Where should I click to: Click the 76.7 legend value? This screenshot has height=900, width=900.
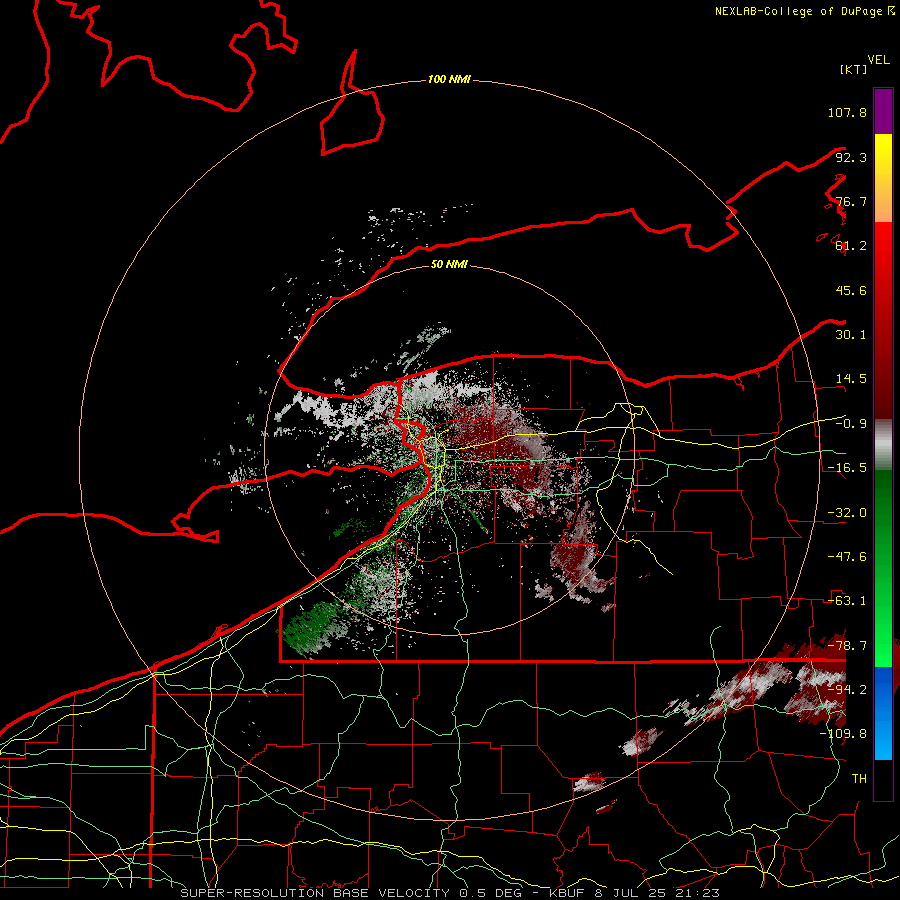[851, 201]
